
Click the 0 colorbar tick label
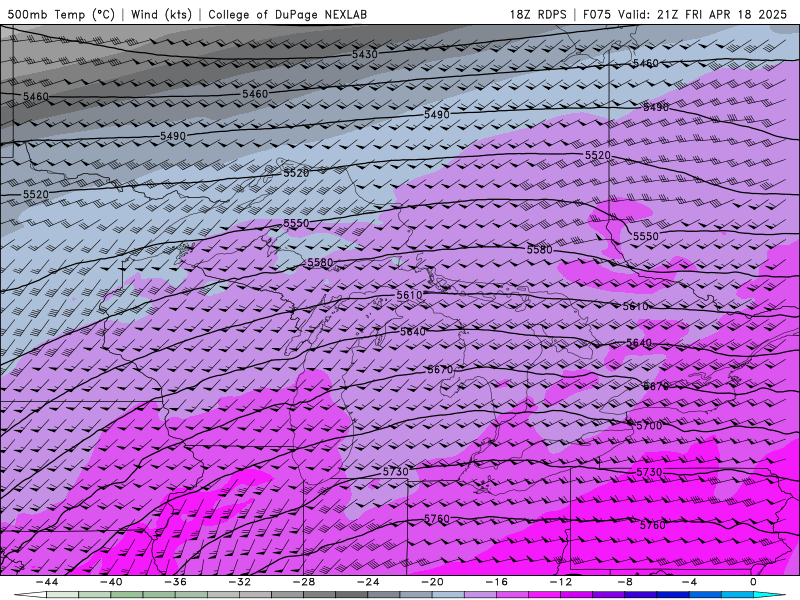754,582
